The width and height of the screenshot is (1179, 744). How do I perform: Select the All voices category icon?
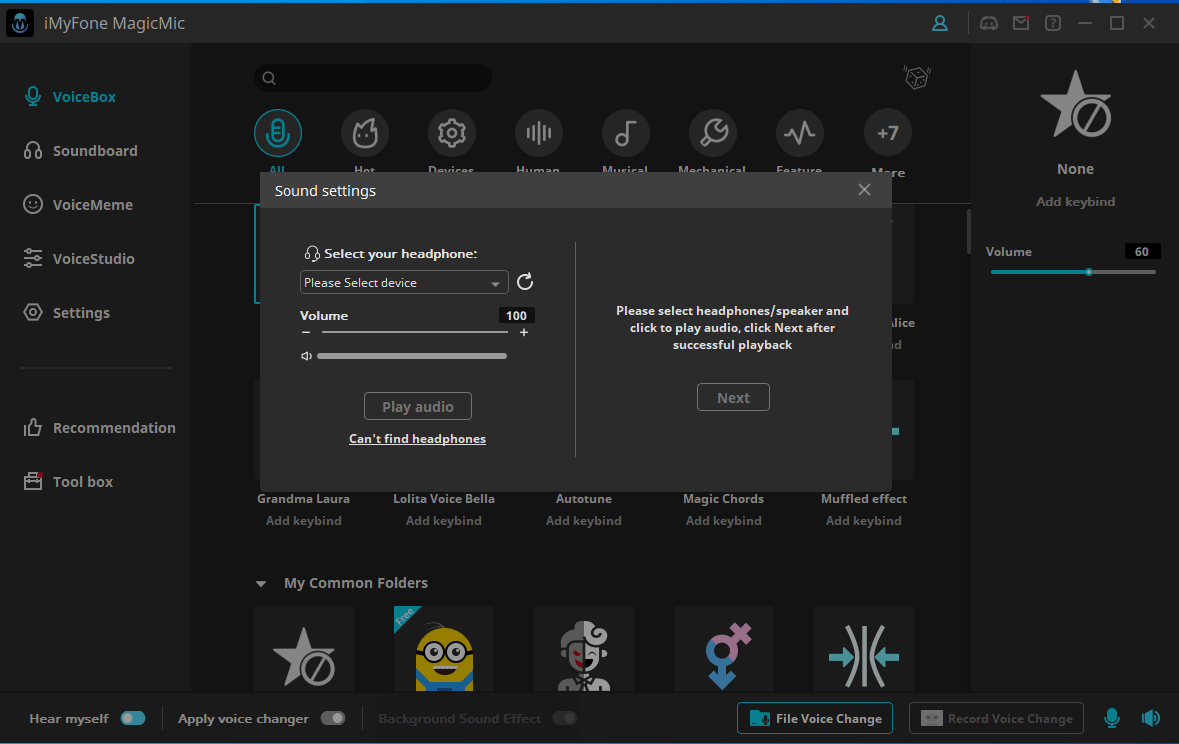point(277,133)
